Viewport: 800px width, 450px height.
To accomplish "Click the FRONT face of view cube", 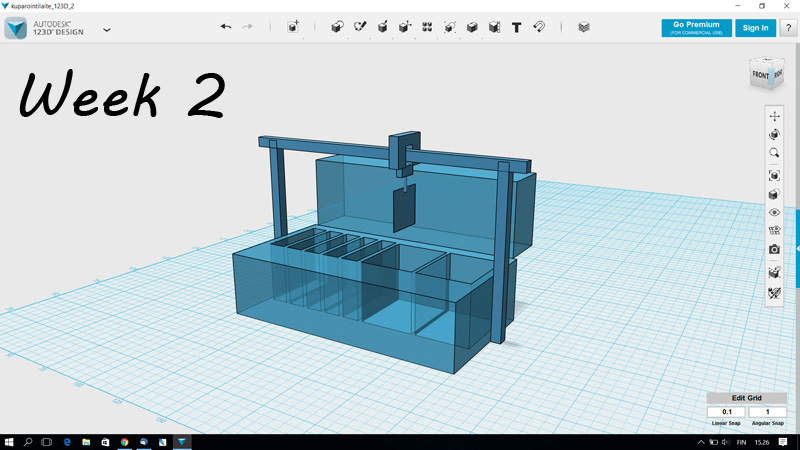I will click(760, 76).
